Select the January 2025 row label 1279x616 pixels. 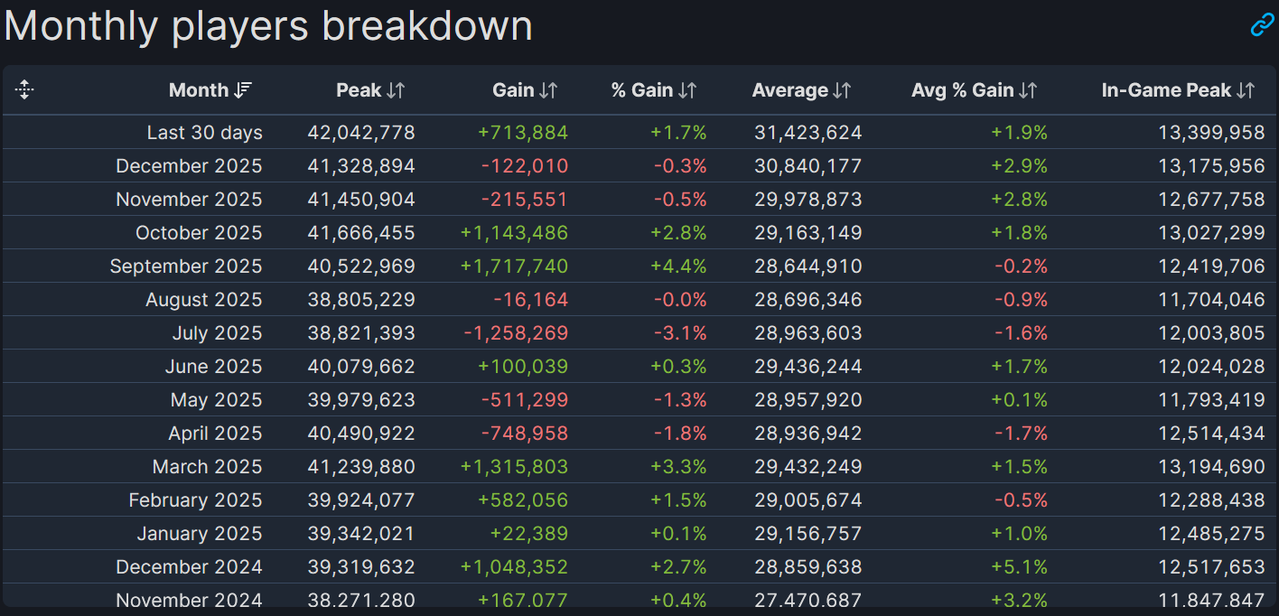[x=200, y=533]
